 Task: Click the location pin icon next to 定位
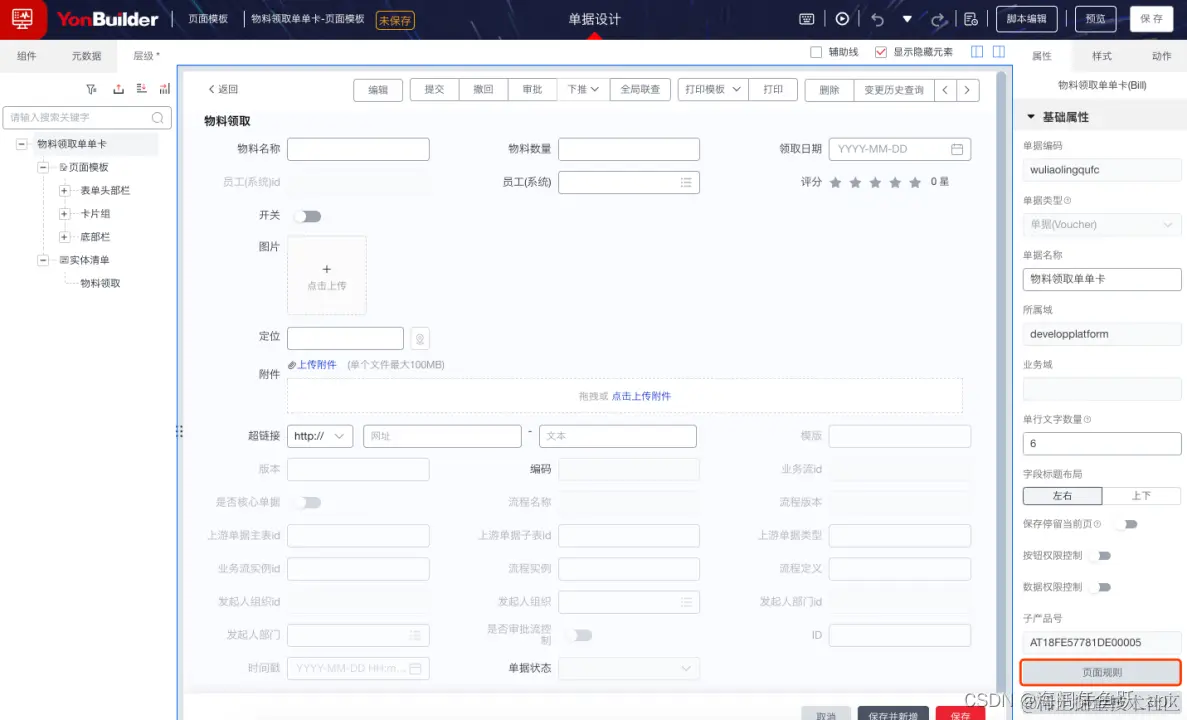pos(419,338)
